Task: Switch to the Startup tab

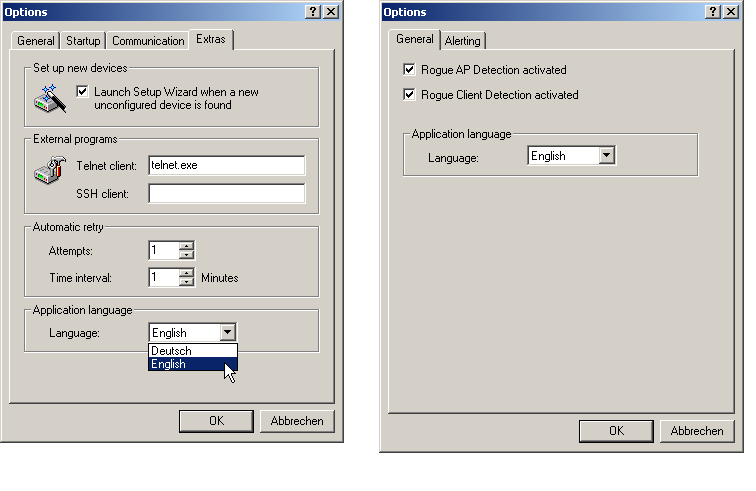Action: pyautogui.click(x=84, y=41)
